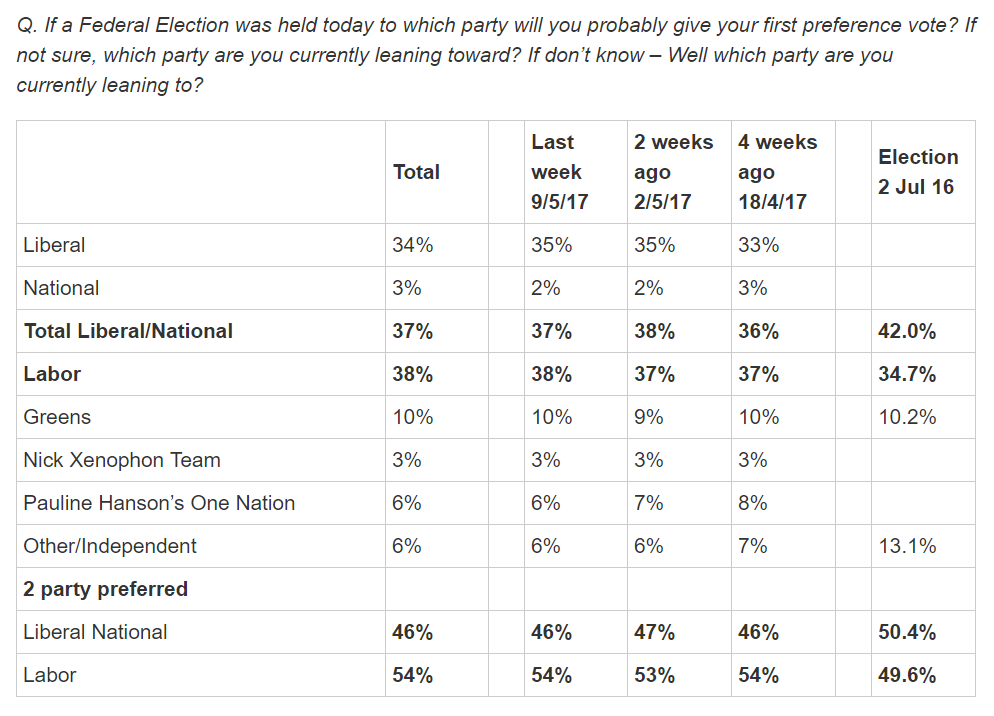
Task: Select the 'Last week 9/5/17' column header
Action: click(x=559, y=172)
